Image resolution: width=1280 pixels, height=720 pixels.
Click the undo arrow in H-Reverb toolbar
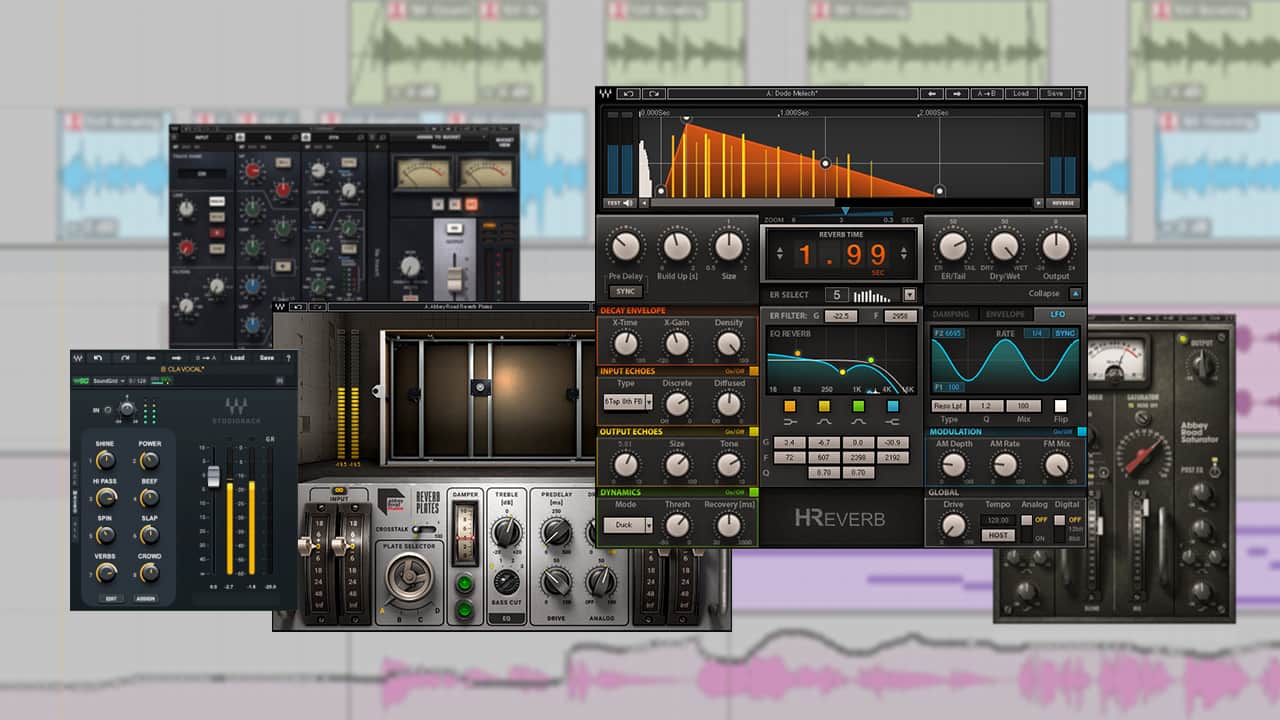pos(629,93)
